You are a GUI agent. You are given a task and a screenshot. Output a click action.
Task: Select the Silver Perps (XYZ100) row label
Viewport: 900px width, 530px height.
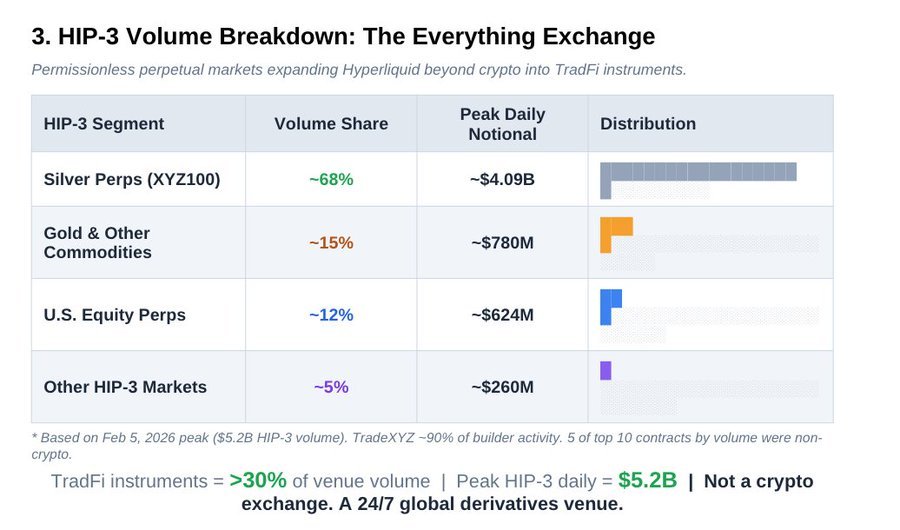132,180
